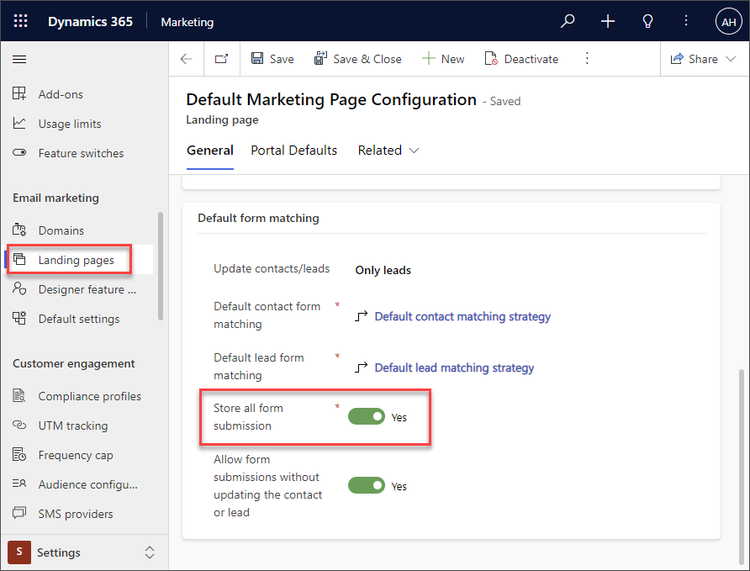Click the search magnifier icon
Screen dimensions: 750x571
click(568, 21)
